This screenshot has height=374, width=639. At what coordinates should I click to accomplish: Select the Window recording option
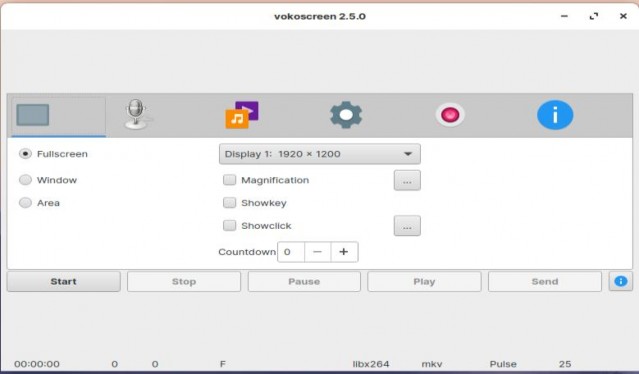pos(25,180)
